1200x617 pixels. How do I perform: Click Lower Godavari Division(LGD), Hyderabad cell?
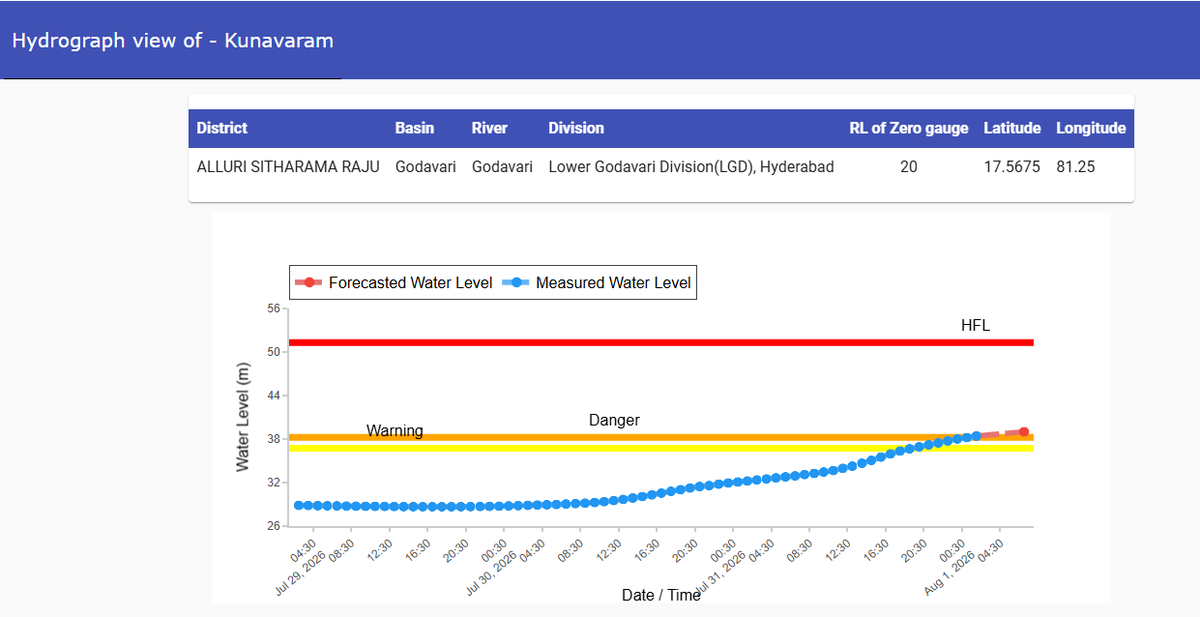coord(691,167)
